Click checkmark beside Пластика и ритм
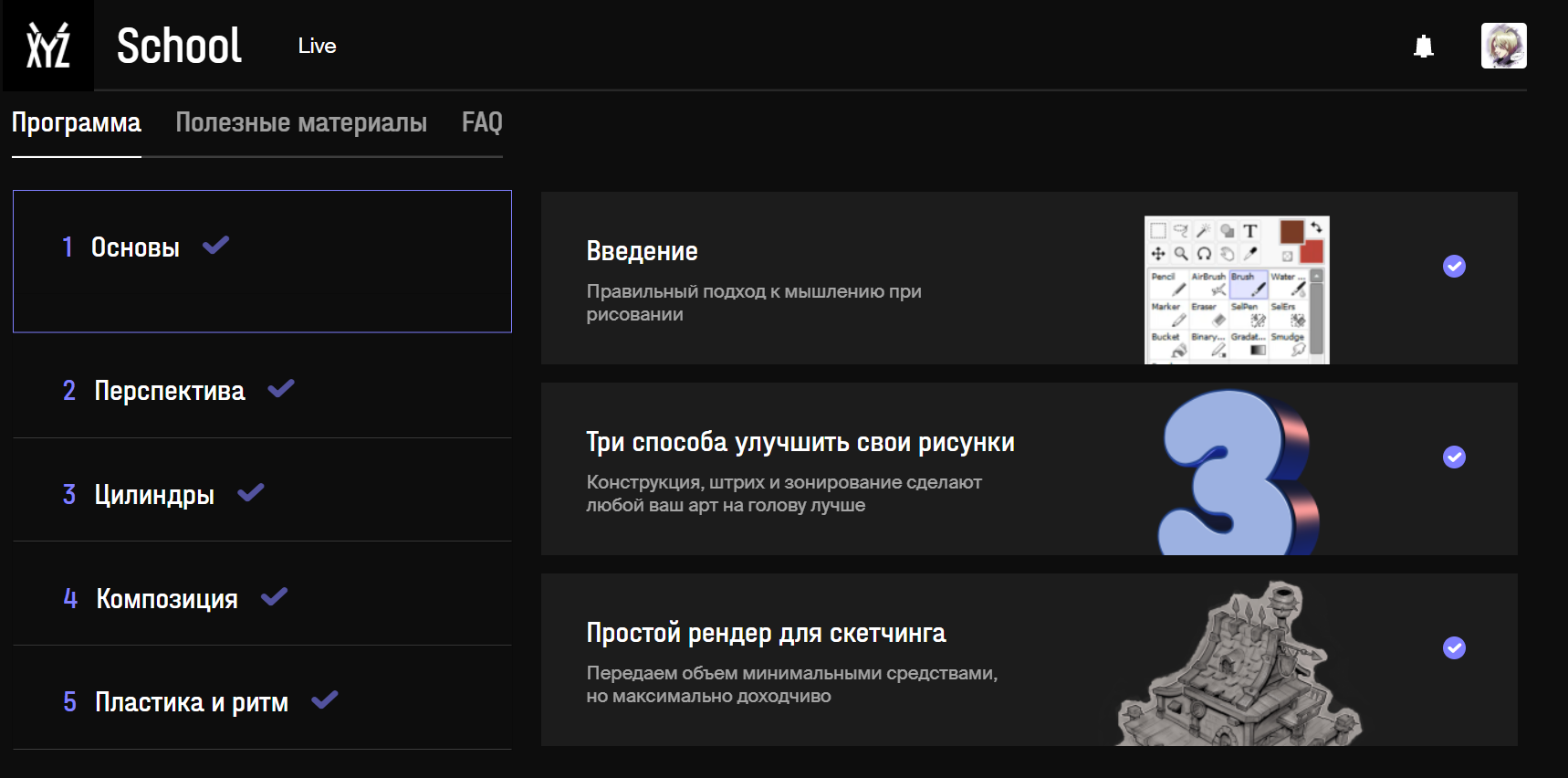This screenshot has height=778, width=1568. pos(324,700)
